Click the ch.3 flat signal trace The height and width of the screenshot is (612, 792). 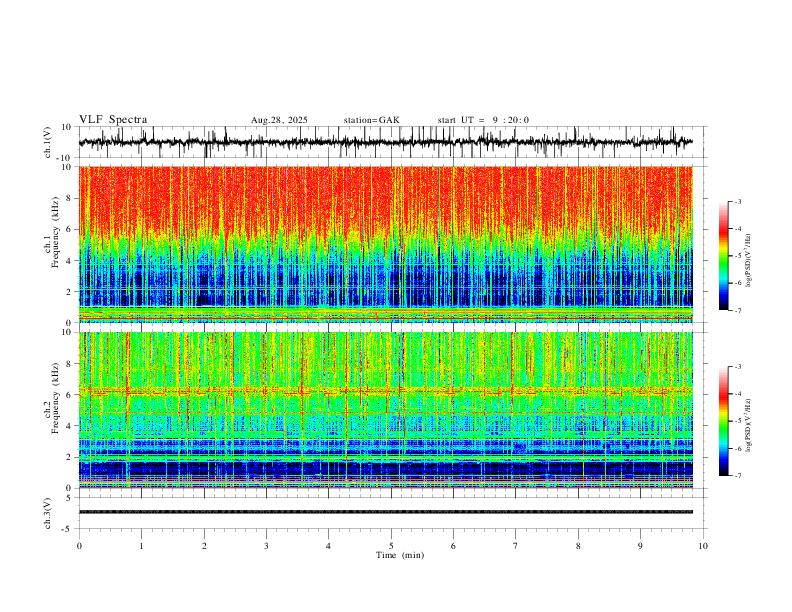point(385,512)
